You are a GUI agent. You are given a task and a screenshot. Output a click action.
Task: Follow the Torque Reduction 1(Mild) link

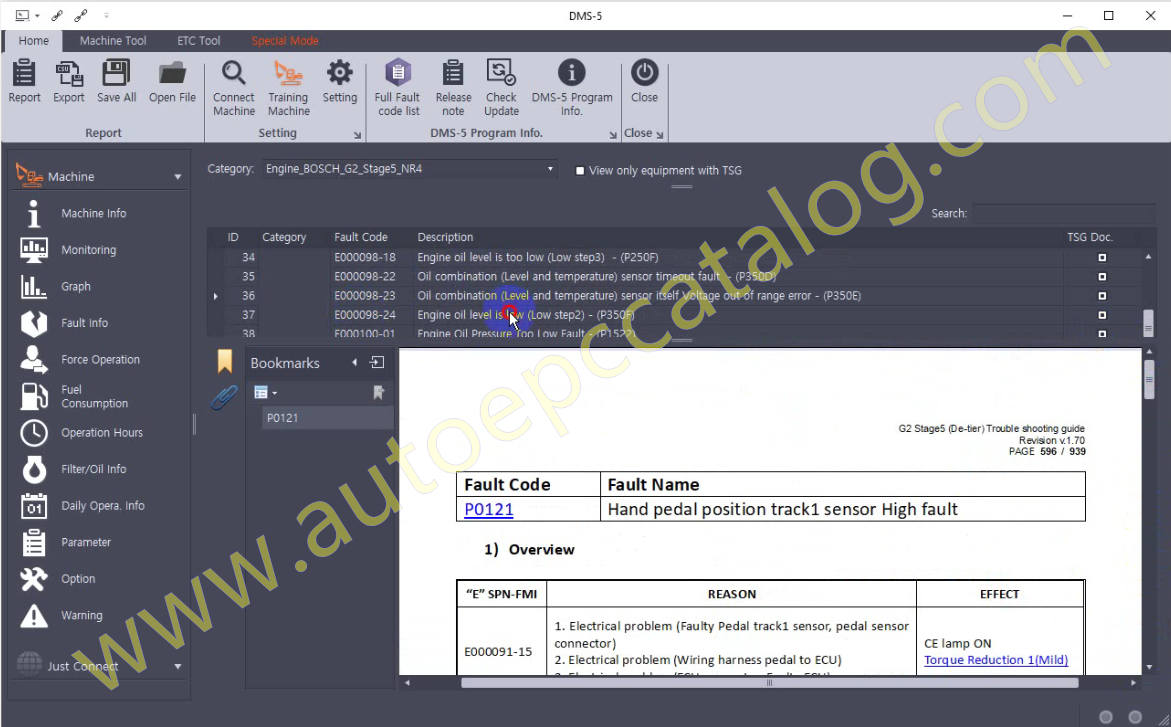pos(995,660)
